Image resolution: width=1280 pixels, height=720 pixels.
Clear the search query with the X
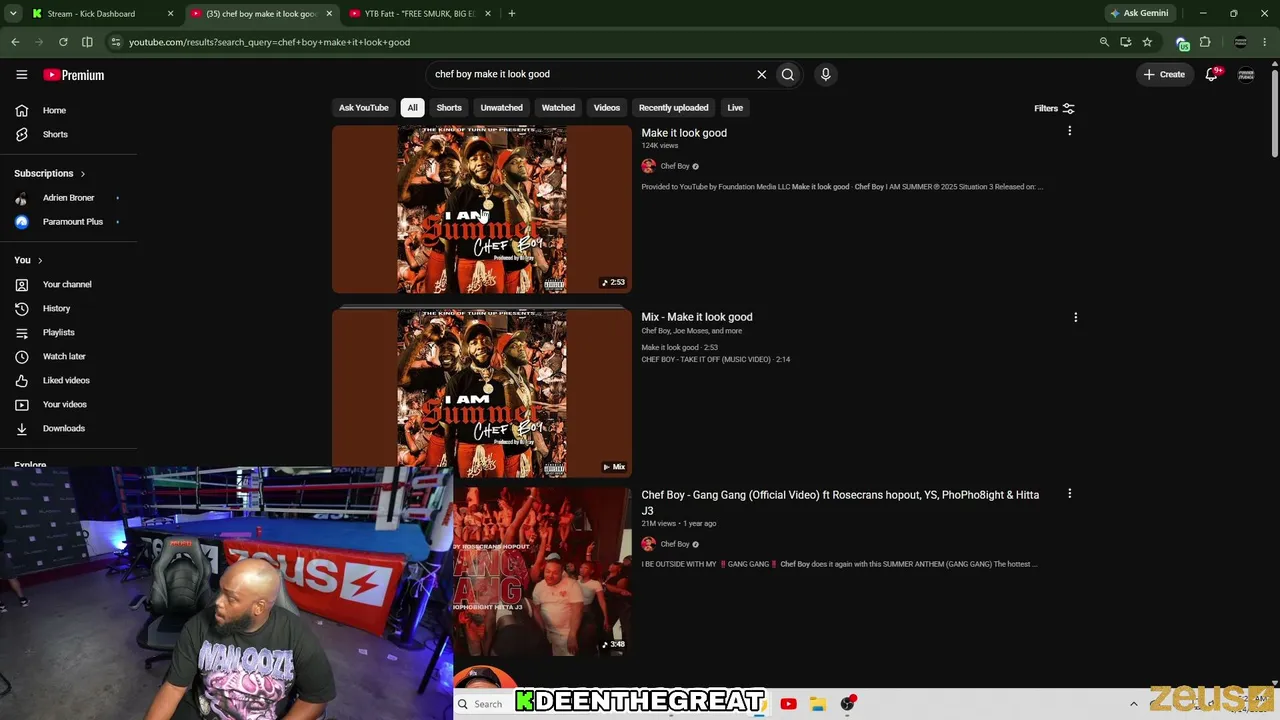[x=761, y=74]
